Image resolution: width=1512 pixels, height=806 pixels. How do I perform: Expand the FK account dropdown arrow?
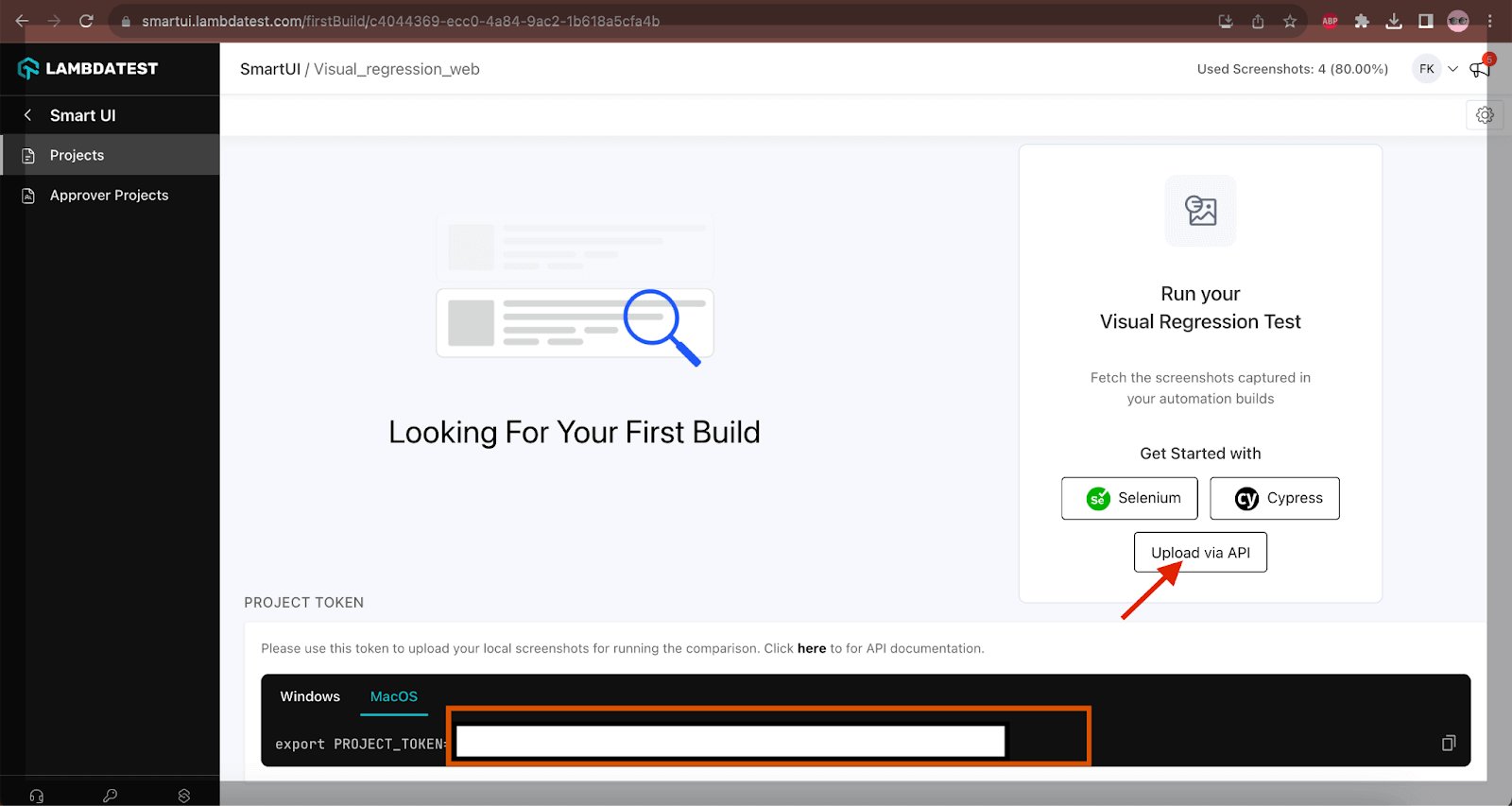pos(1452,69)
